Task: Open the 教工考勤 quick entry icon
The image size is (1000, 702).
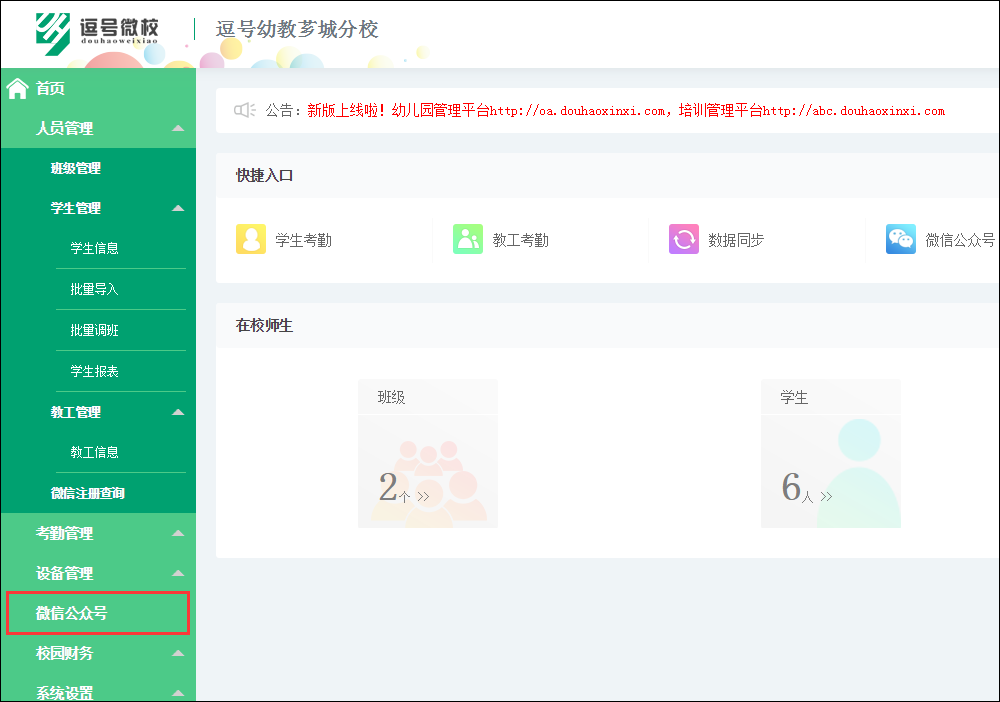Action: tap(468, 239)
